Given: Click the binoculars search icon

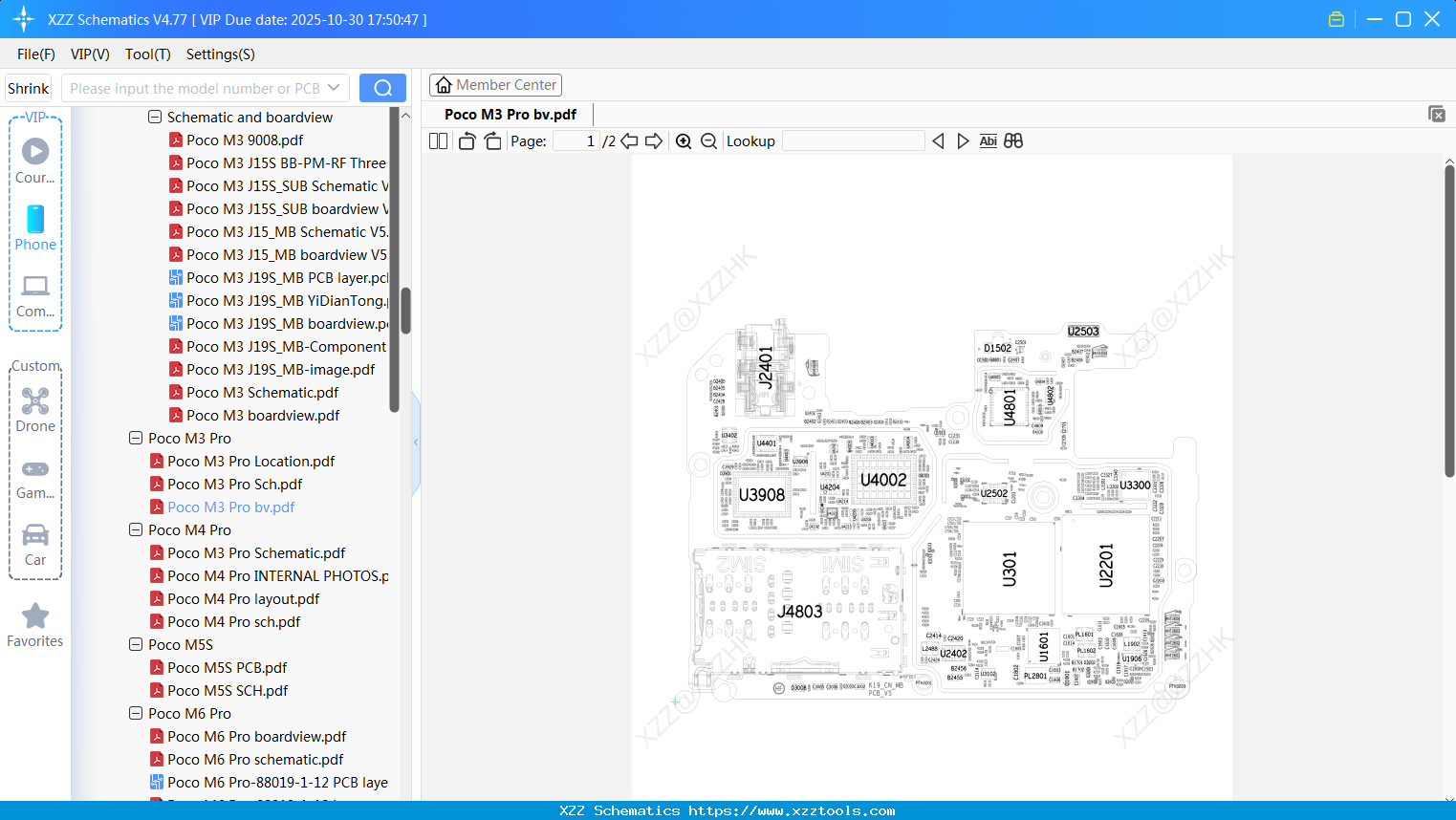Looking at the screenshot, I should coord(1013,141).
